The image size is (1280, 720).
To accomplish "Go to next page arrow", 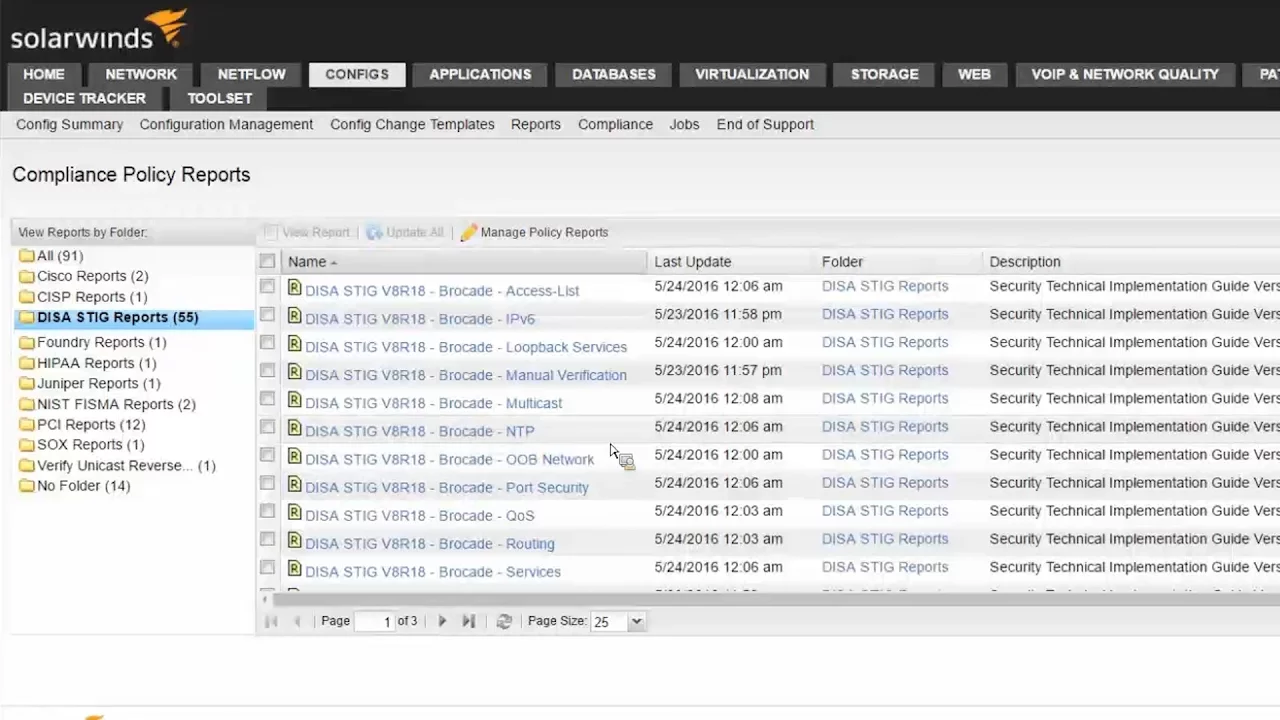I will (x=442, y=621).
